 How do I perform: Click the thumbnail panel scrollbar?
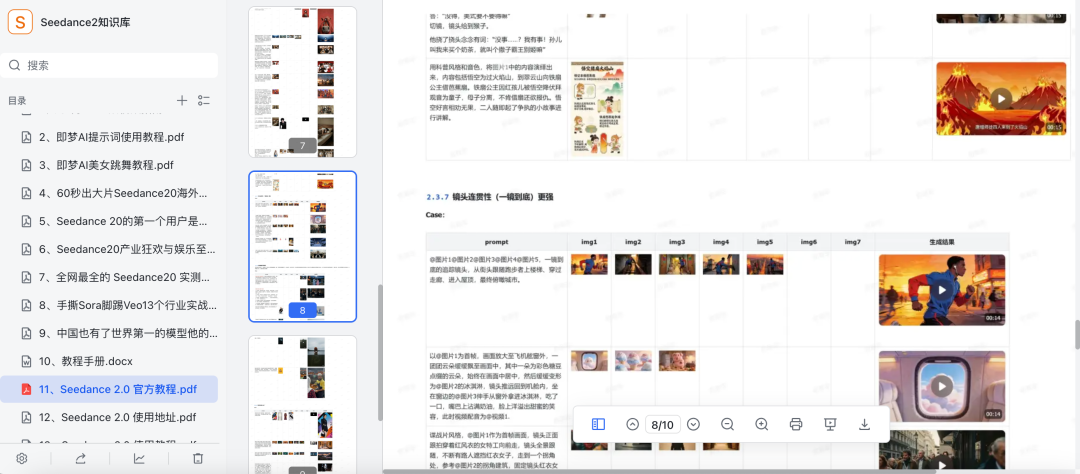pos(380,353)
